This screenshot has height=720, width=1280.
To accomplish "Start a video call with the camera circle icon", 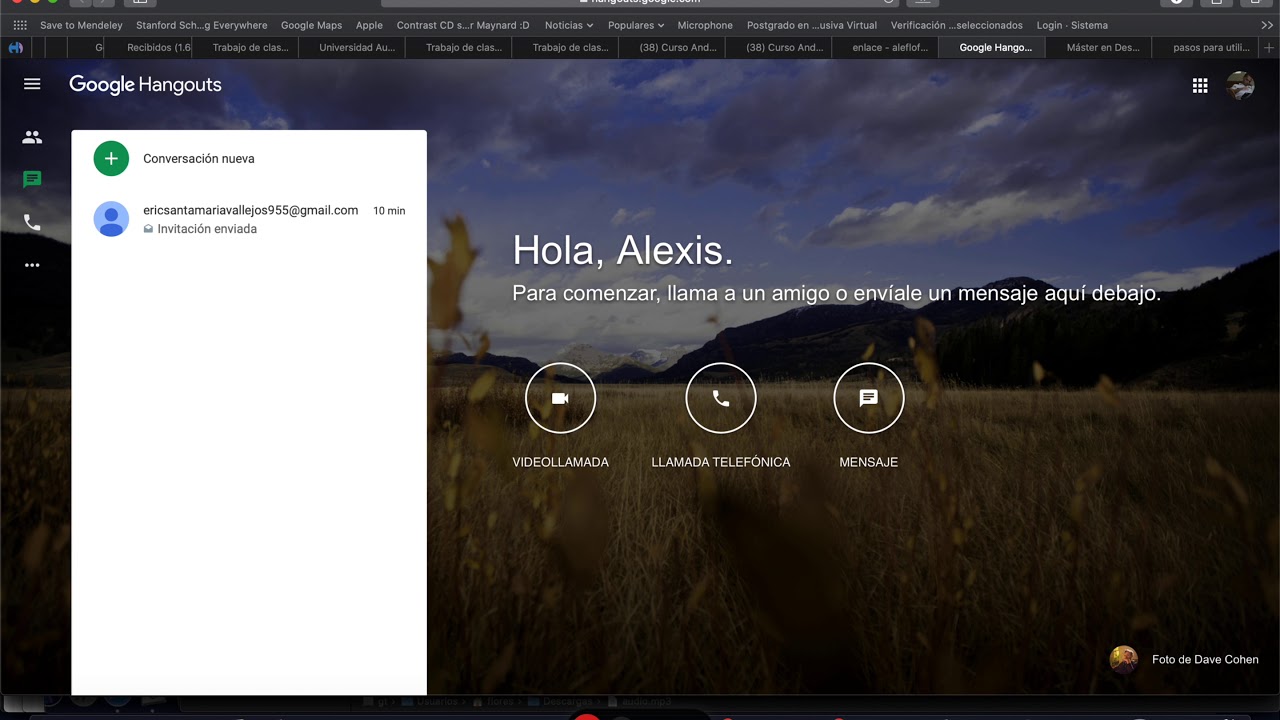I will [560, 398].
